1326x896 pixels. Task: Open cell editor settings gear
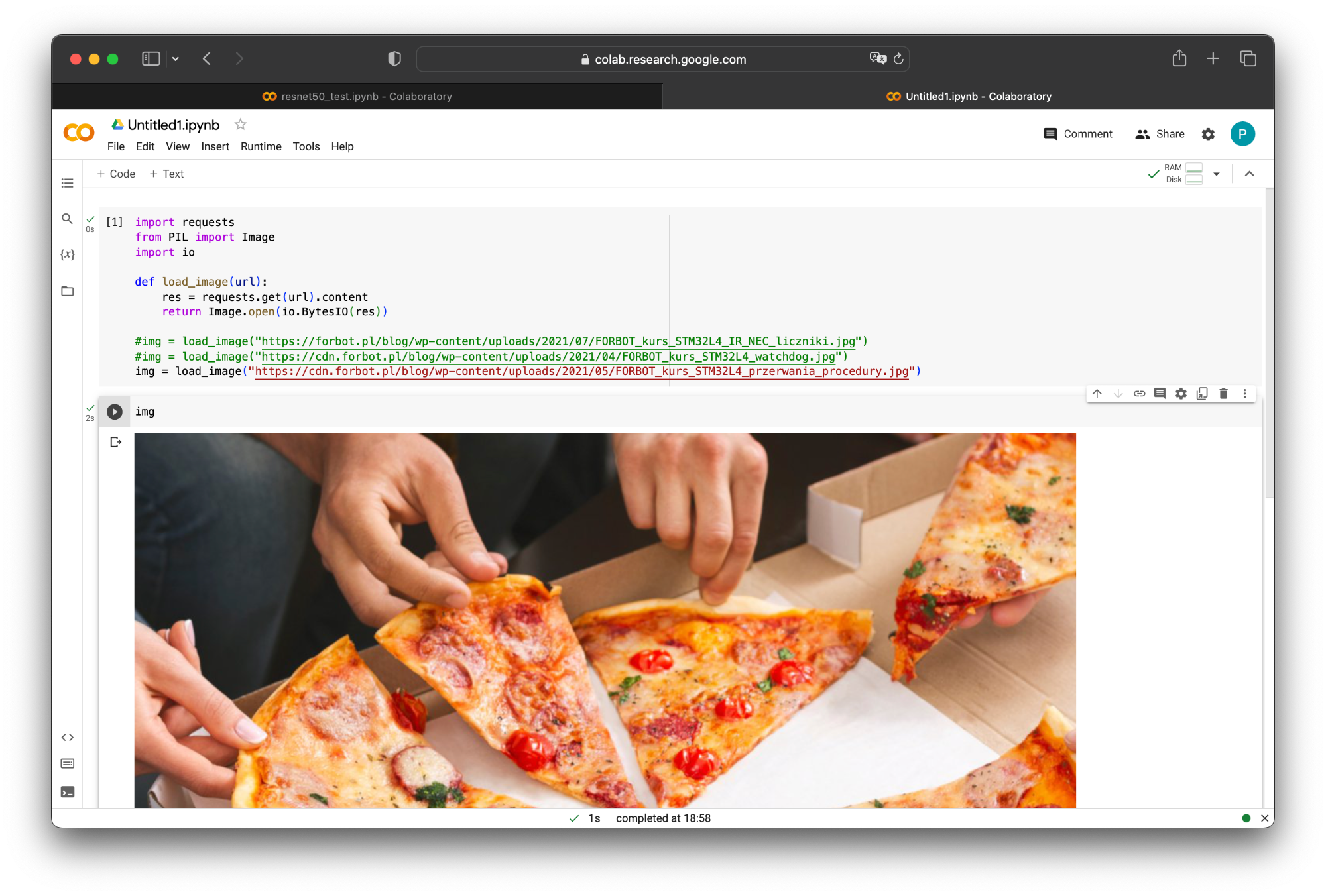(1181, 394)
